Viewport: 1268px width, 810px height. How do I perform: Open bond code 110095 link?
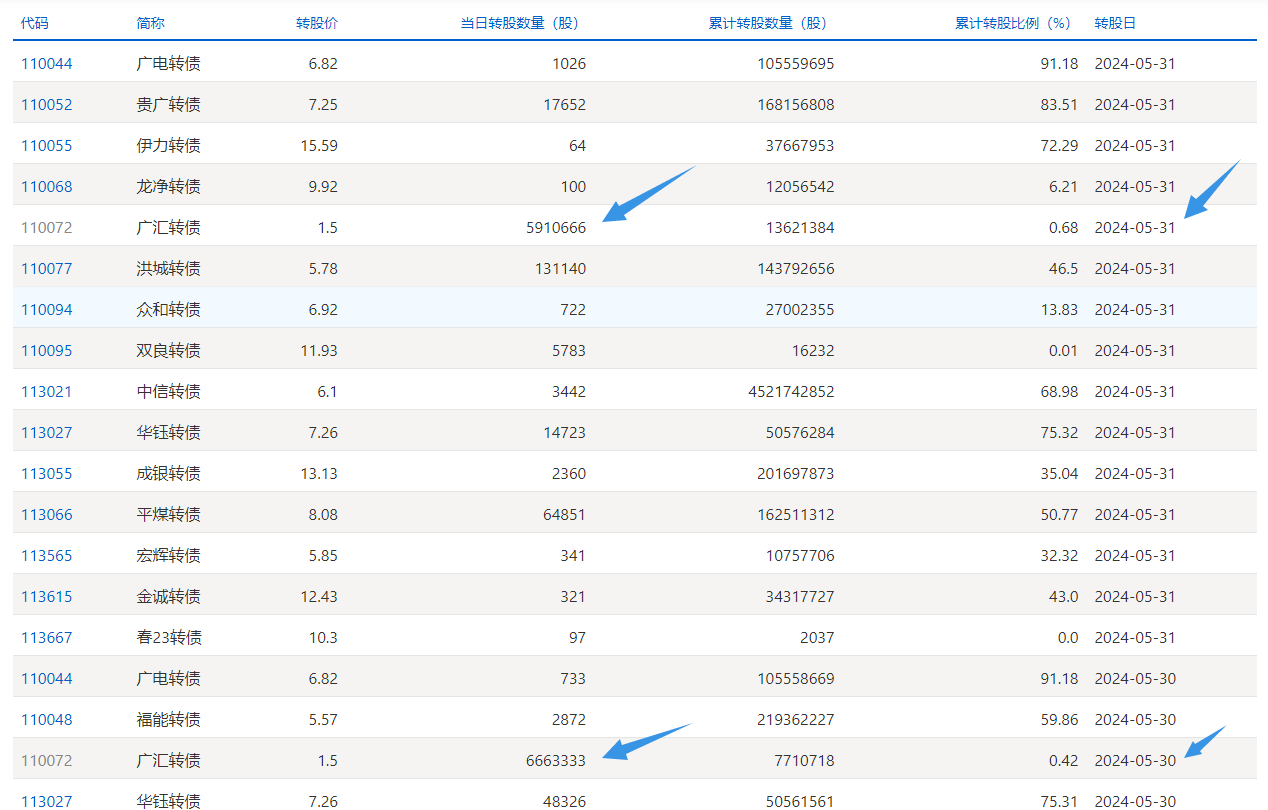point(47,351)
